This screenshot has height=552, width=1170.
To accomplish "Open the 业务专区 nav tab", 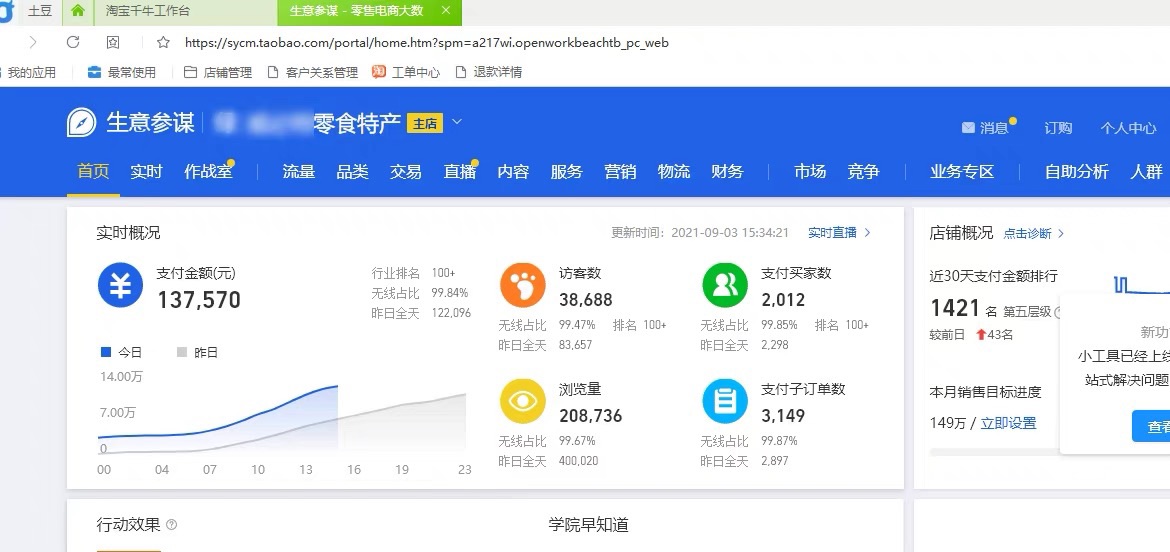I will click(963, 172).
